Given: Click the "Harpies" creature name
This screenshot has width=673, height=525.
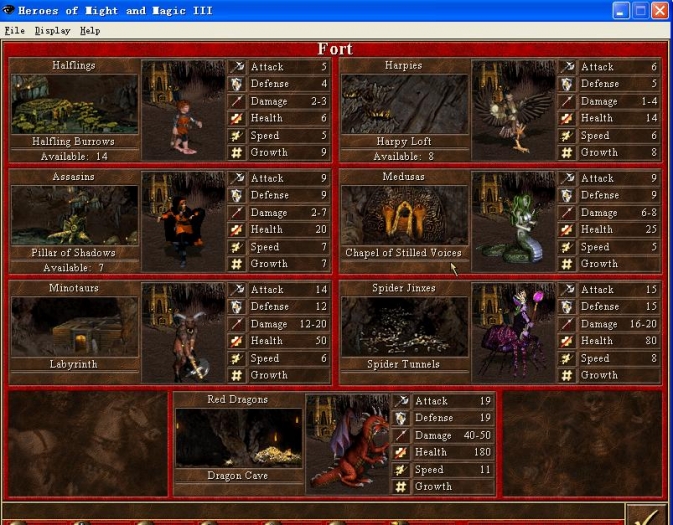Looking at the screenshot, I should click(x=403, y=66).
